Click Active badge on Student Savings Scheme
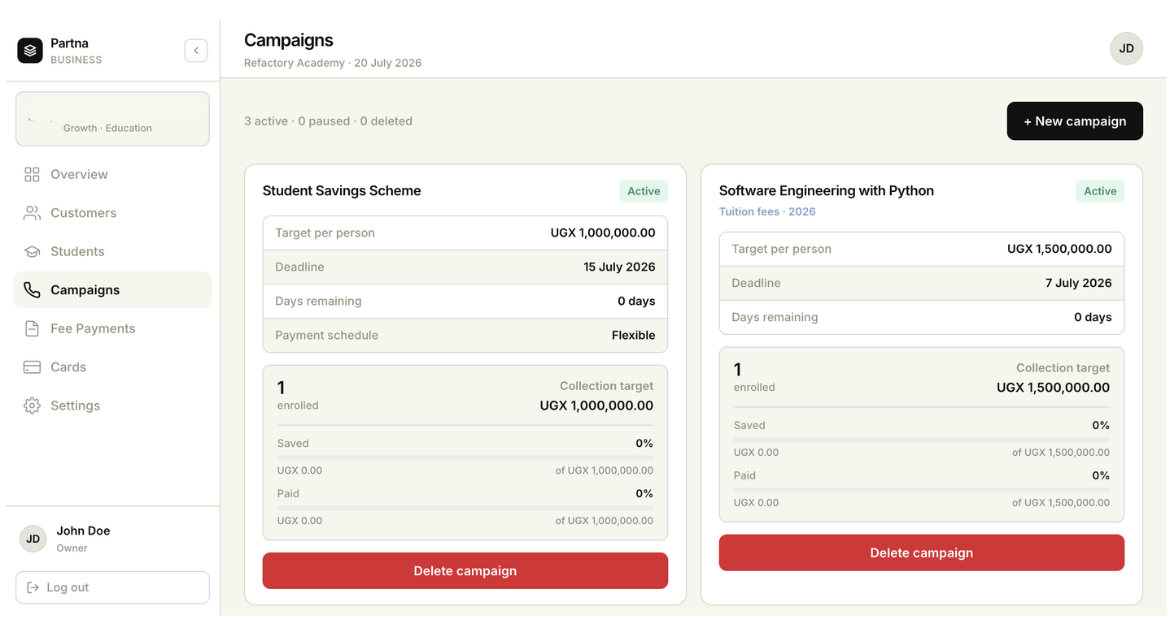The width and height of the screenshot is (1172, 636). [x=644, y=191]
